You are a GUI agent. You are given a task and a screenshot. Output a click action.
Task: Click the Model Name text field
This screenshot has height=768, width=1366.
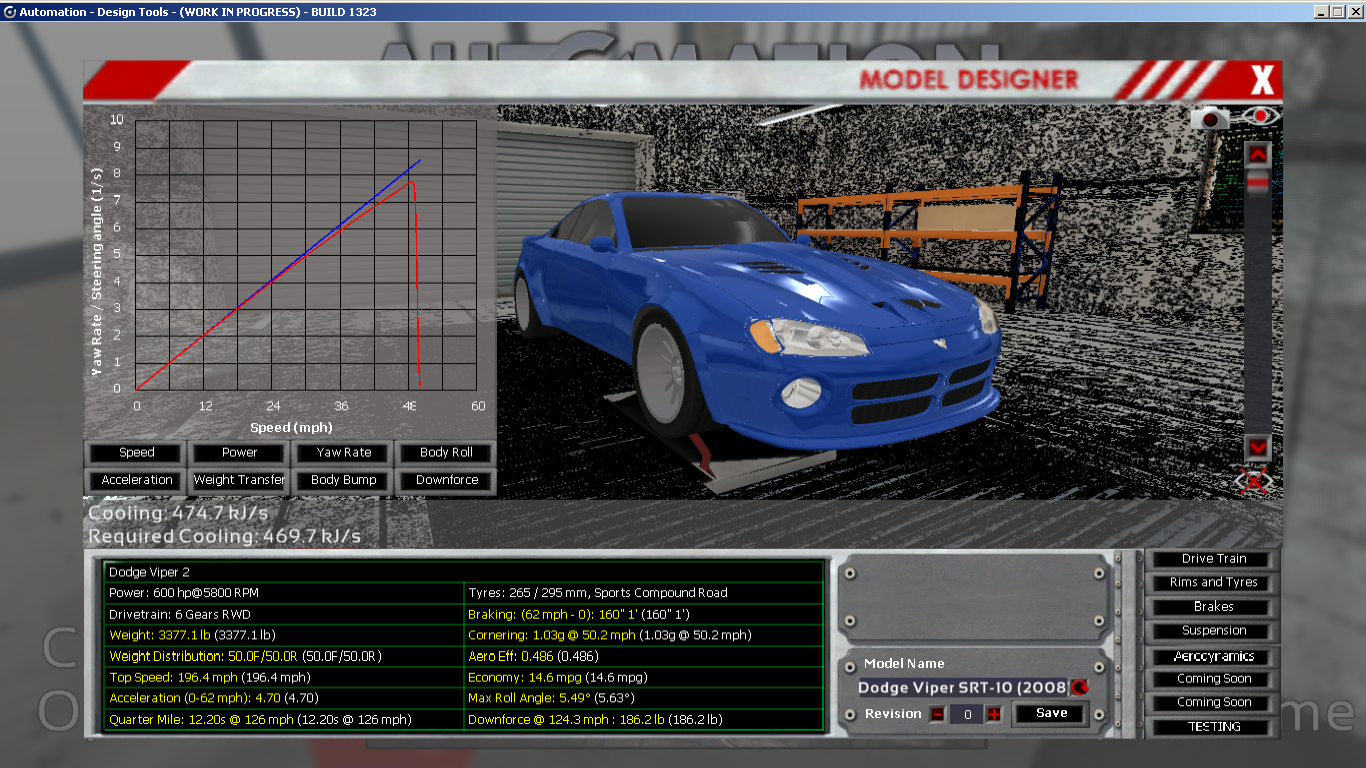click(x=964, y=687)
